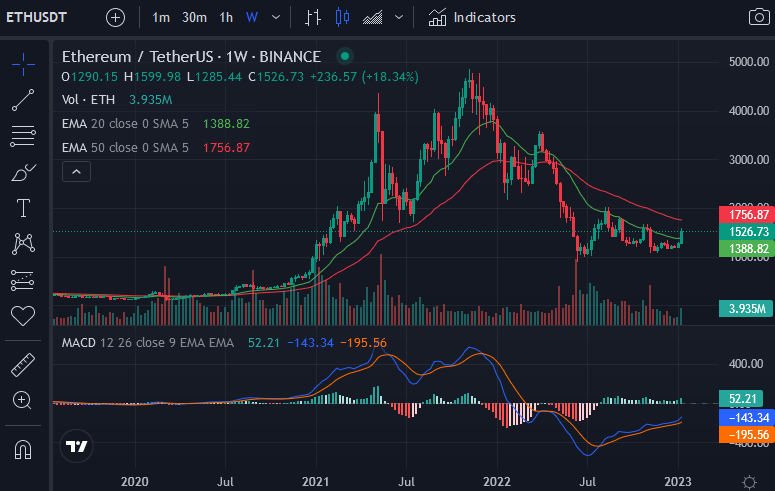Click the TradingView logo badge

(x=77, y=446)
